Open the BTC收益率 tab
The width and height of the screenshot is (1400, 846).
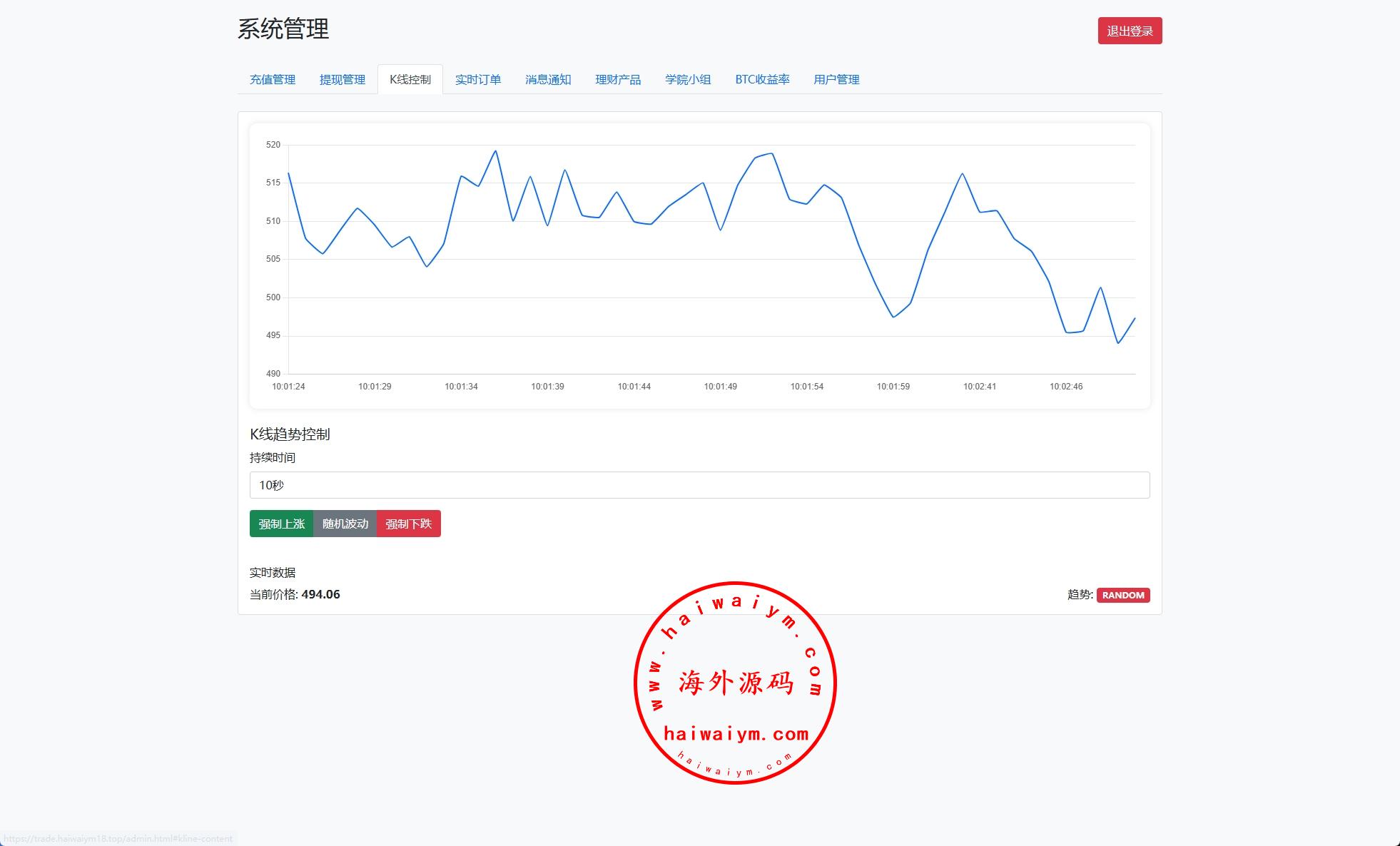coord(761,79)
